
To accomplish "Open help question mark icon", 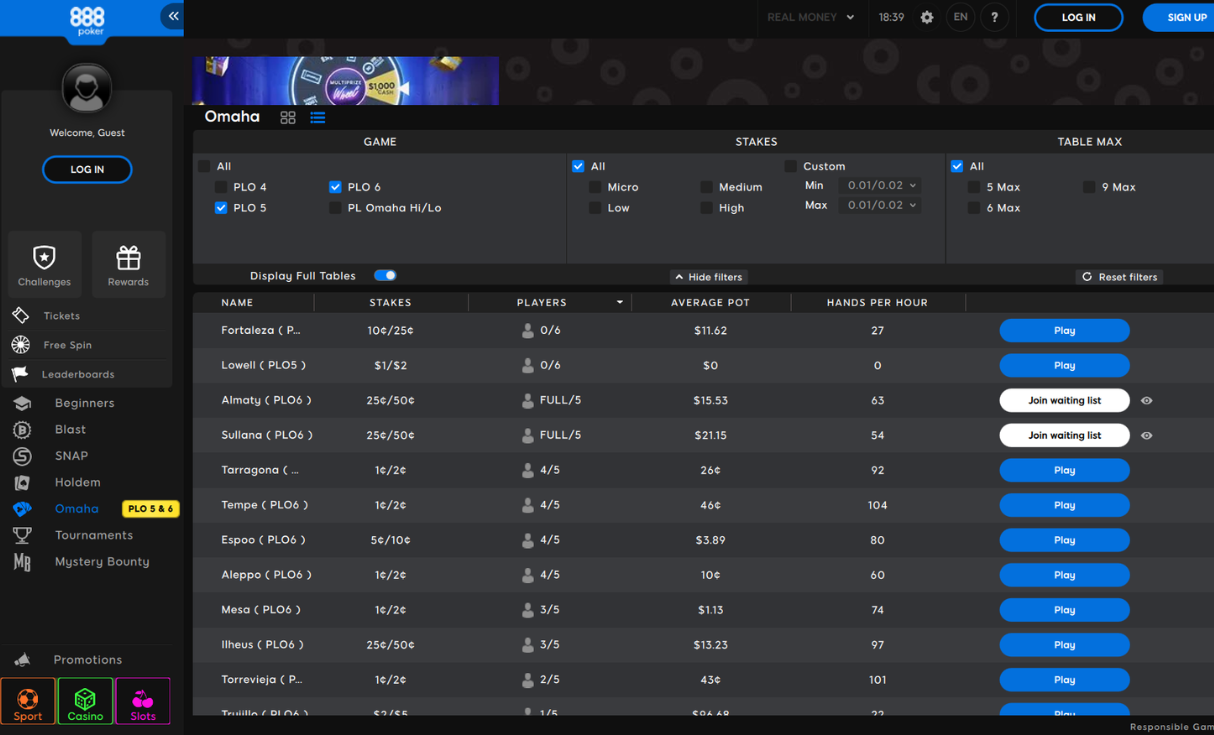I will pos(994,17).
